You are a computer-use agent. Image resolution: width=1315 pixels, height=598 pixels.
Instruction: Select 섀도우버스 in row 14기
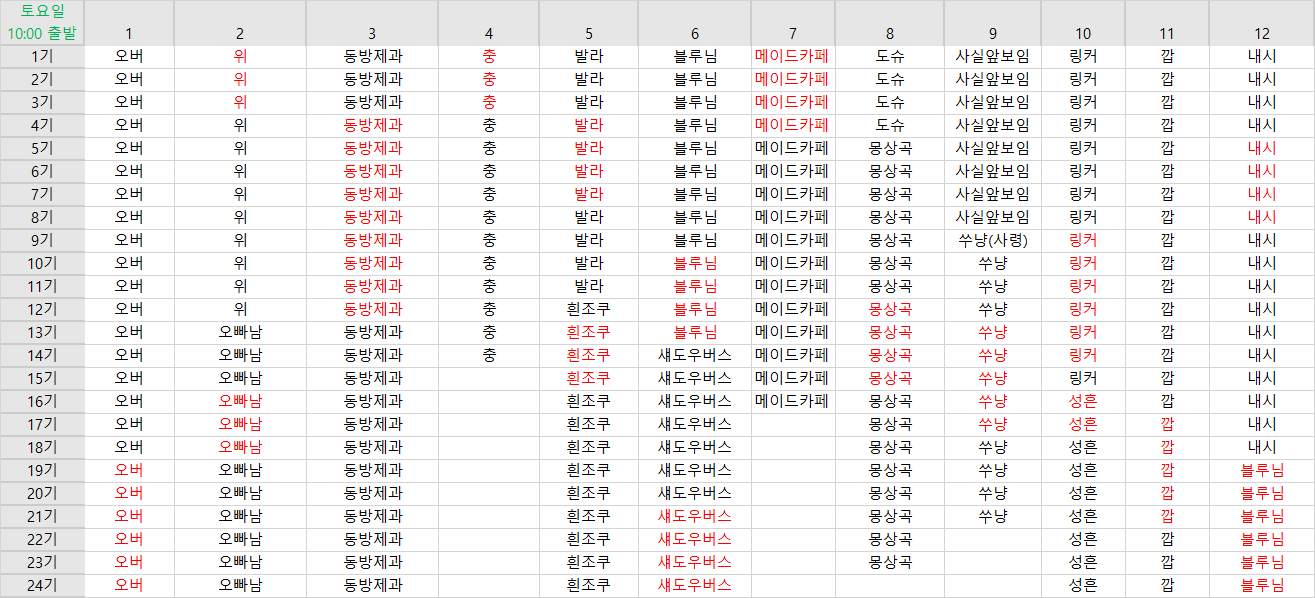coord(695,355)
